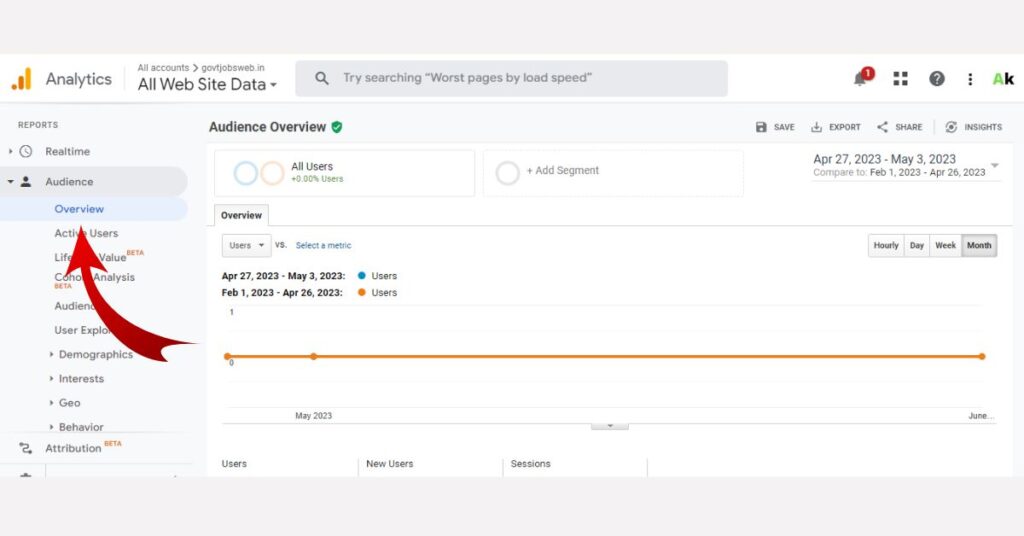This screenshot has height=536, width=1024.
Task: Click the Export download icon
Action: [816, 127]
